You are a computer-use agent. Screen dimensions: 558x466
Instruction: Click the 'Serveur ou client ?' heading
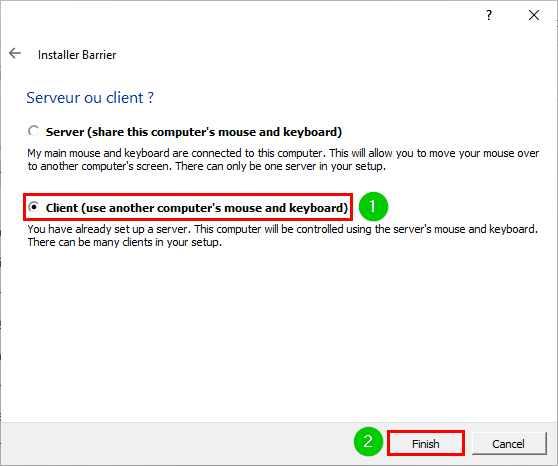click(90, 98)
